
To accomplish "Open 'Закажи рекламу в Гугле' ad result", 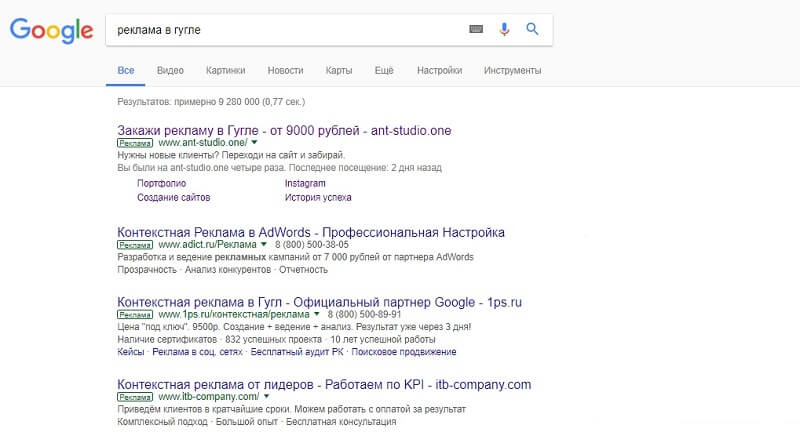I will (285, 129).
